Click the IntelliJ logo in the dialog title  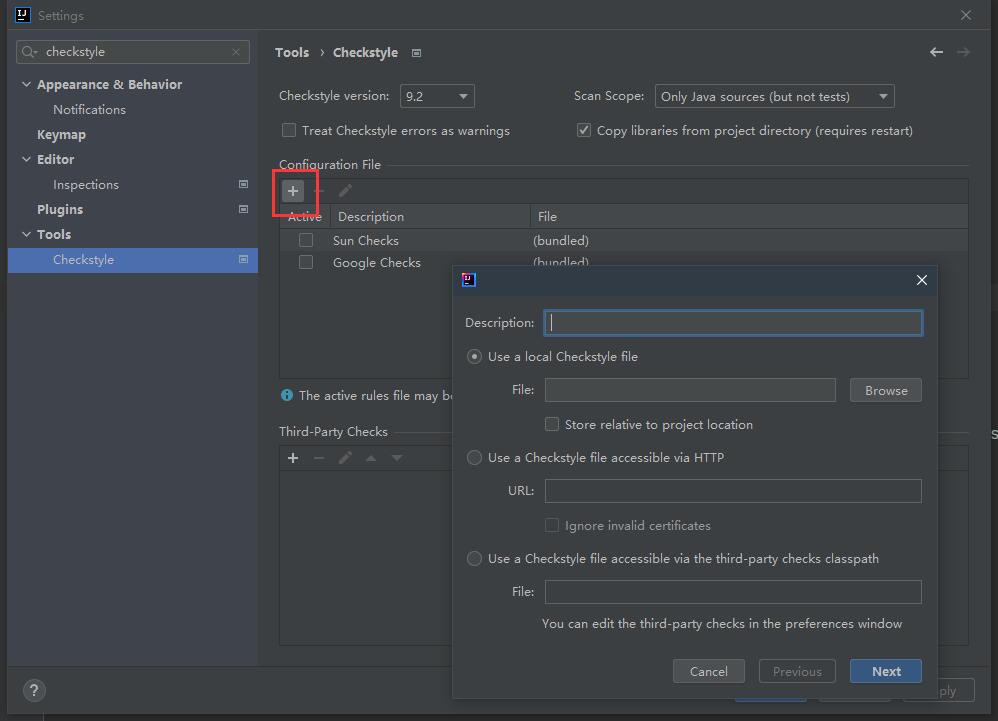coord(469,280)
